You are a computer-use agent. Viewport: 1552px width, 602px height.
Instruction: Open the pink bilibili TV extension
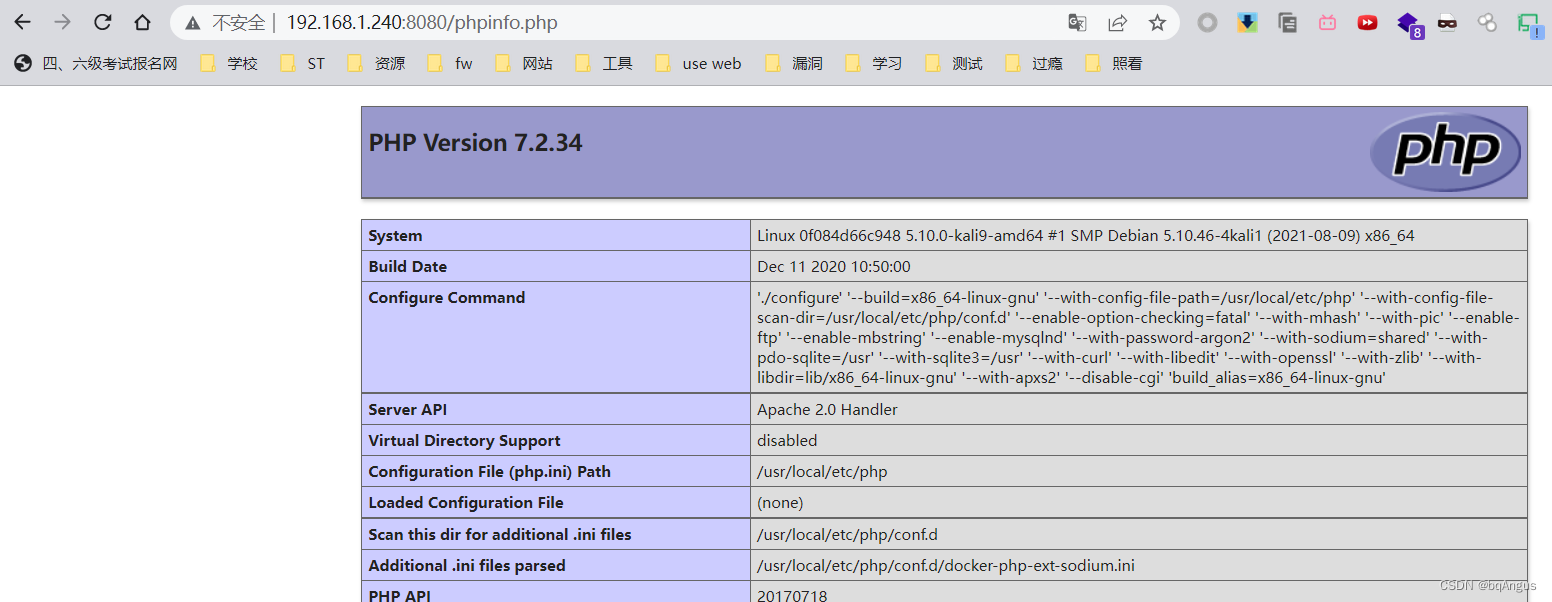pos(1327,22)
